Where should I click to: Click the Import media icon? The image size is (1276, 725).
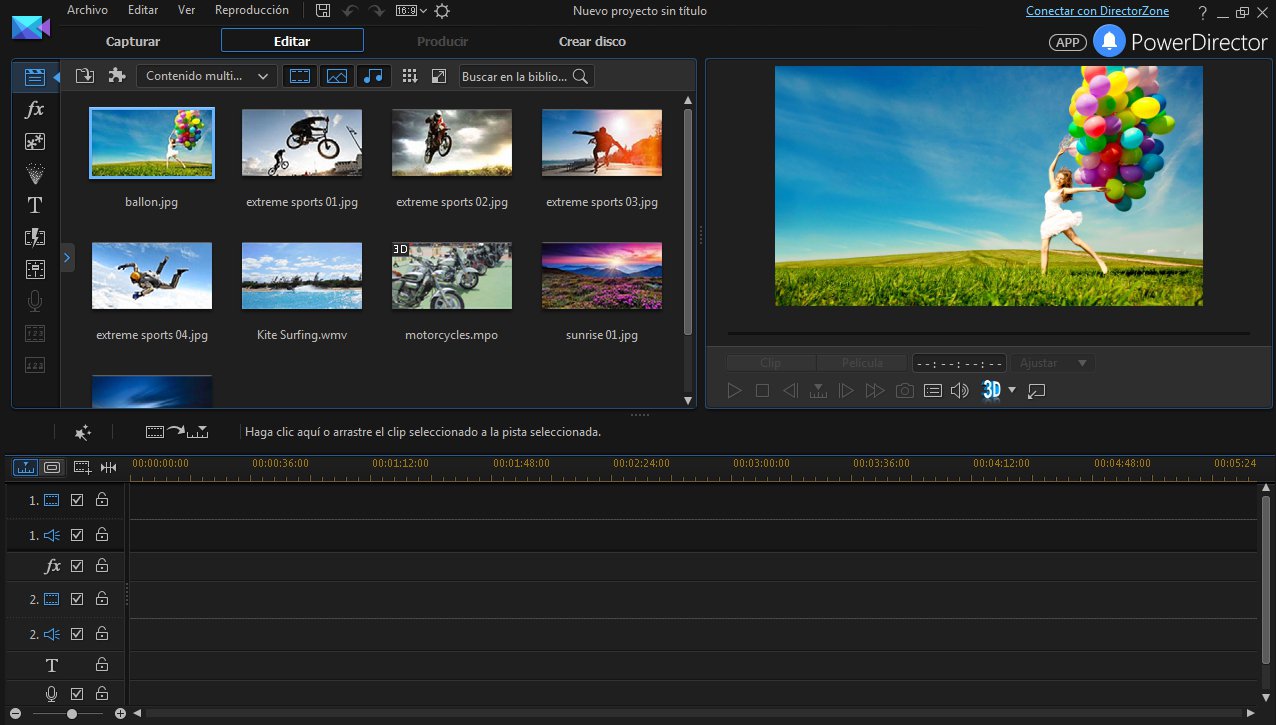85,76
